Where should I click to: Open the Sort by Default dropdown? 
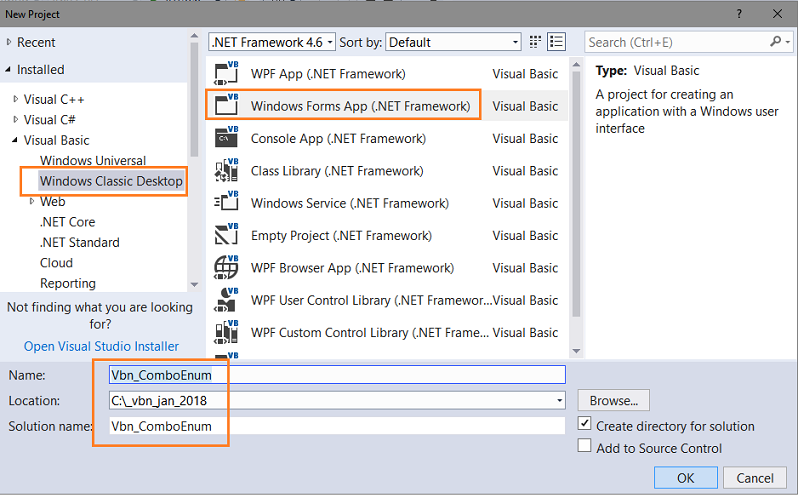[x=453, y=42]
